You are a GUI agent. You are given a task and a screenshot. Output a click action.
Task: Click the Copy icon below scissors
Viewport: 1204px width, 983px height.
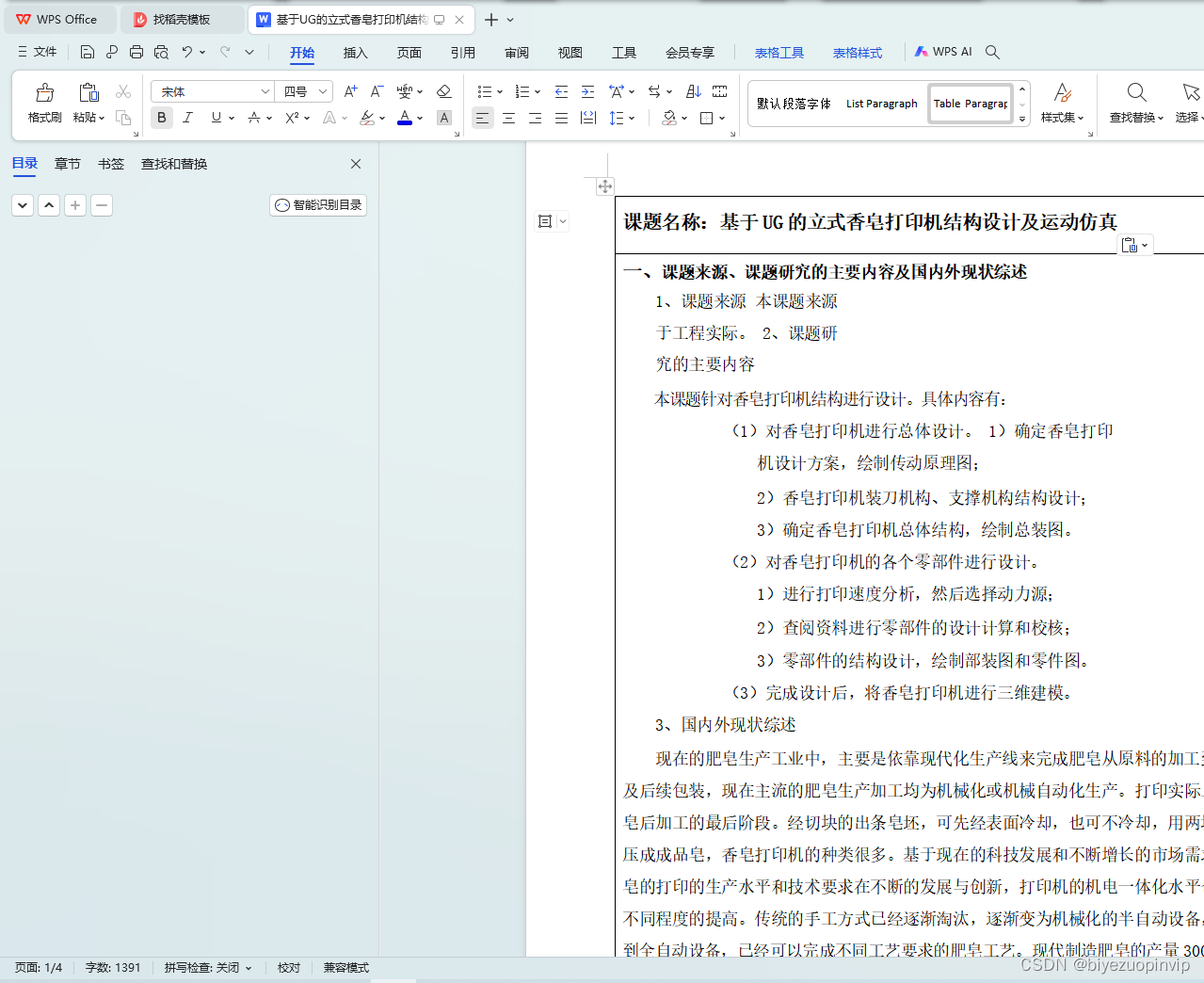[123, 118]
